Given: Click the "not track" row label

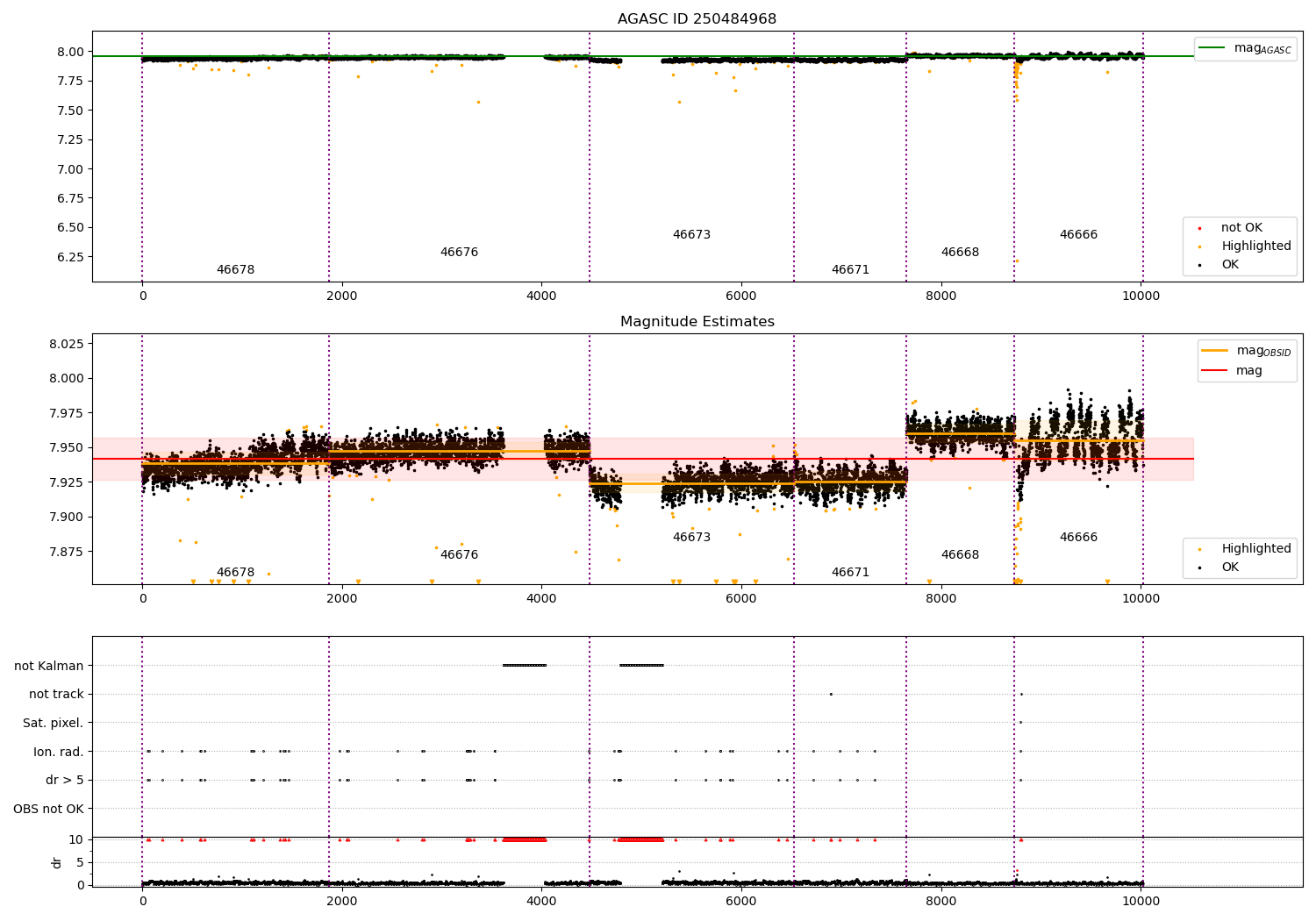Looking at the screenshot, I should click(56, 694).
